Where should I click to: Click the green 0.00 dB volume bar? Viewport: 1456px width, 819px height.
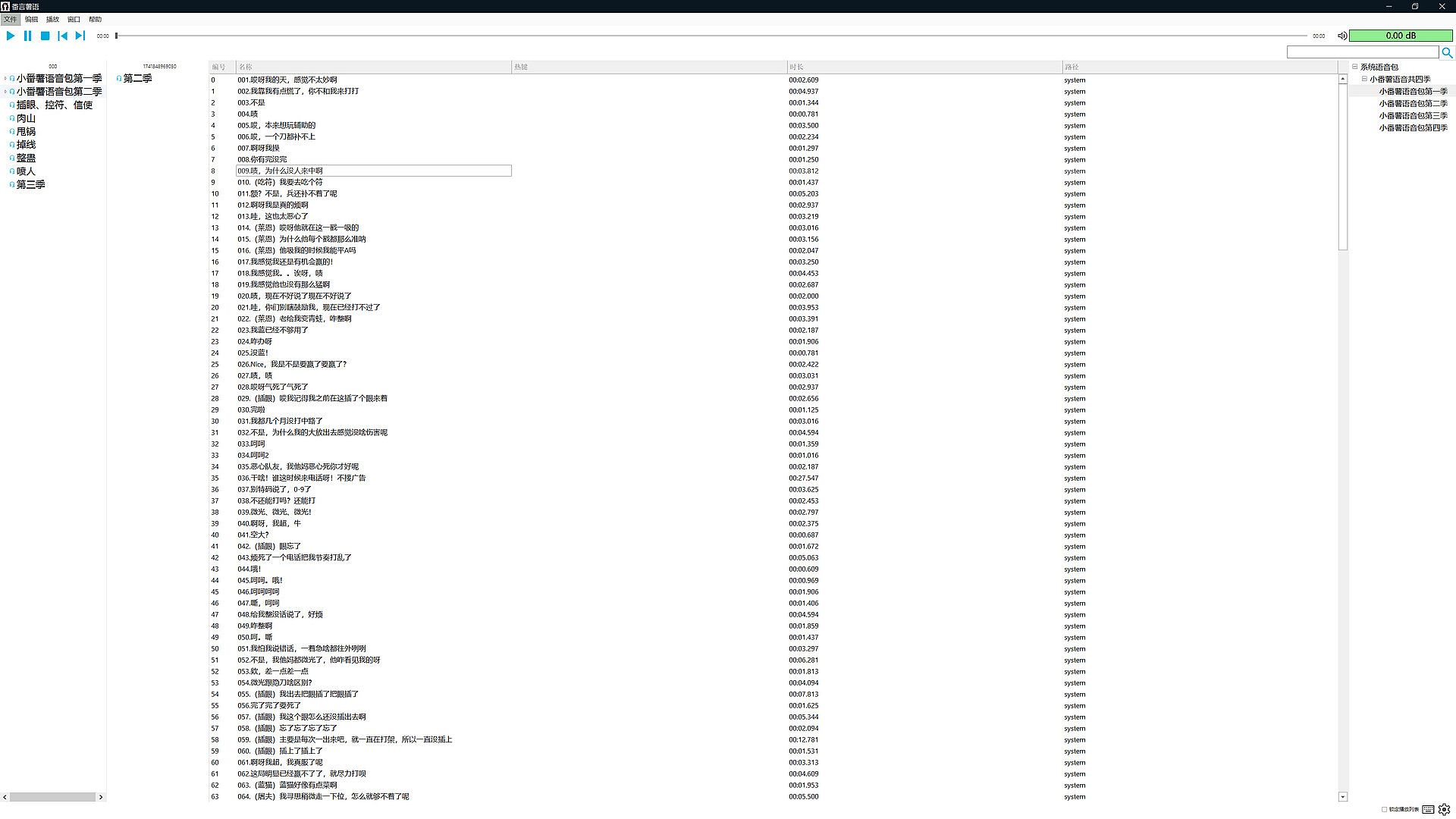click(1400, 36)
